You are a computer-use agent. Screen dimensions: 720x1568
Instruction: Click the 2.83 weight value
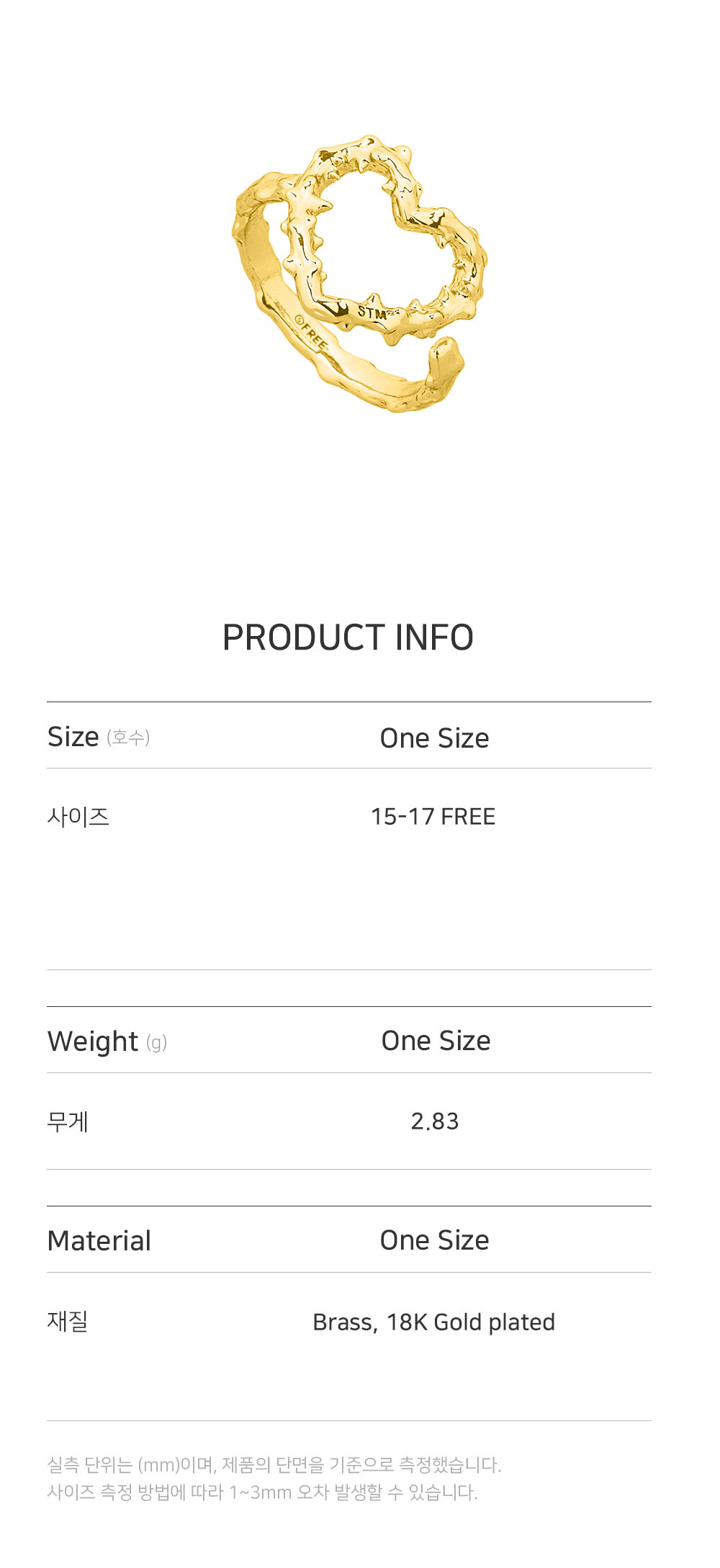pos(434,1121)
